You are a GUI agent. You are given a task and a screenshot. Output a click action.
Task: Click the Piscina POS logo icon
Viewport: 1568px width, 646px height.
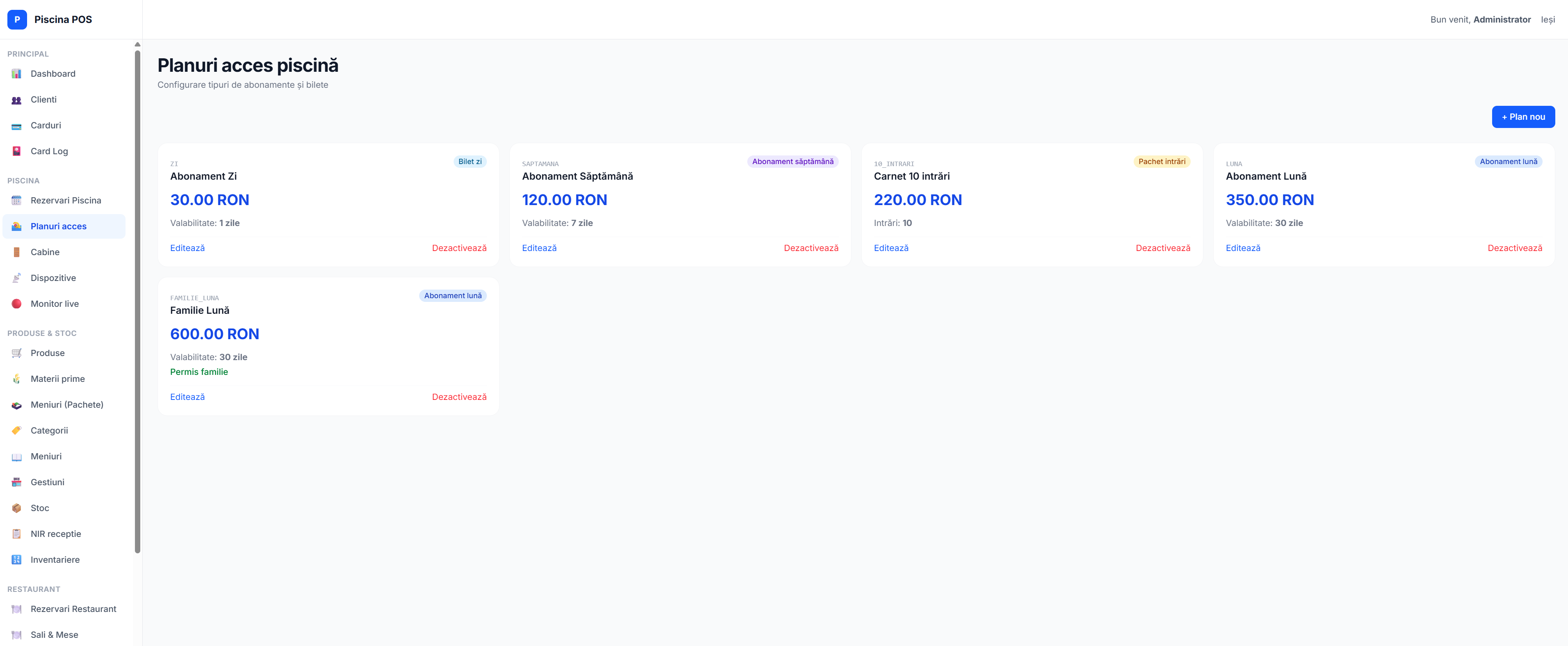17,20
